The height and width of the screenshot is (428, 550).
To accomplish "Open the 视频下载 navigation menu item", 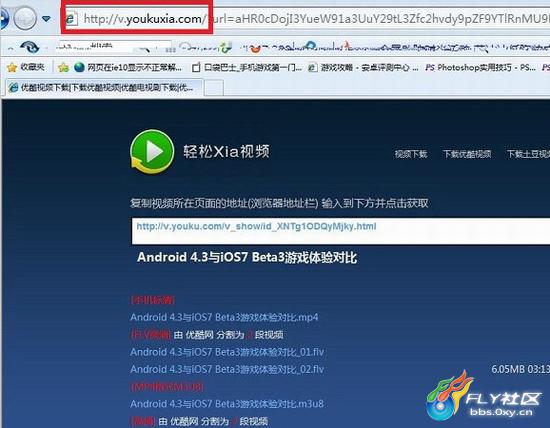I will click(x=411, y=154).
